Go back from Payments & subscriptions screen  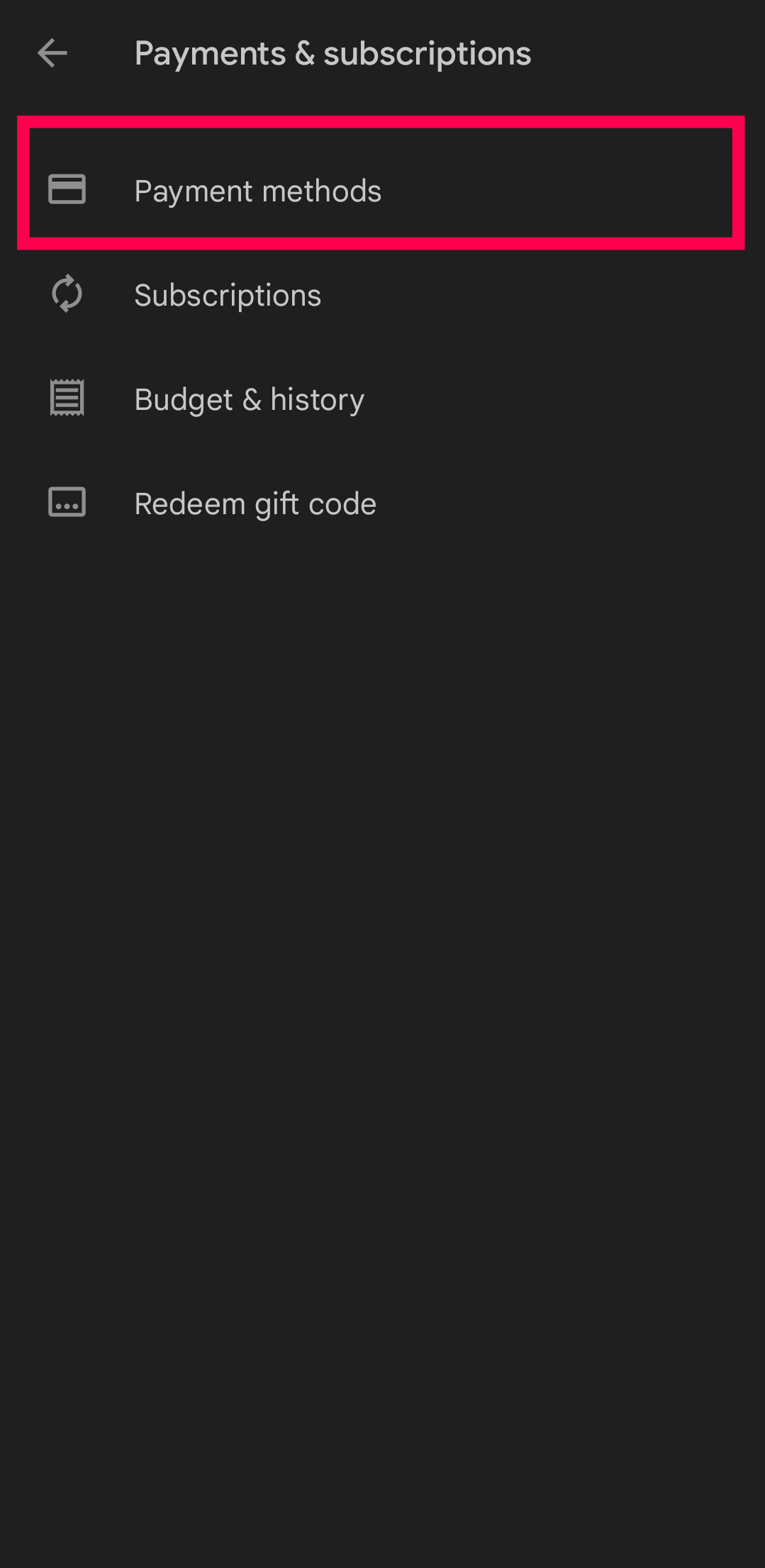point(52,53)
